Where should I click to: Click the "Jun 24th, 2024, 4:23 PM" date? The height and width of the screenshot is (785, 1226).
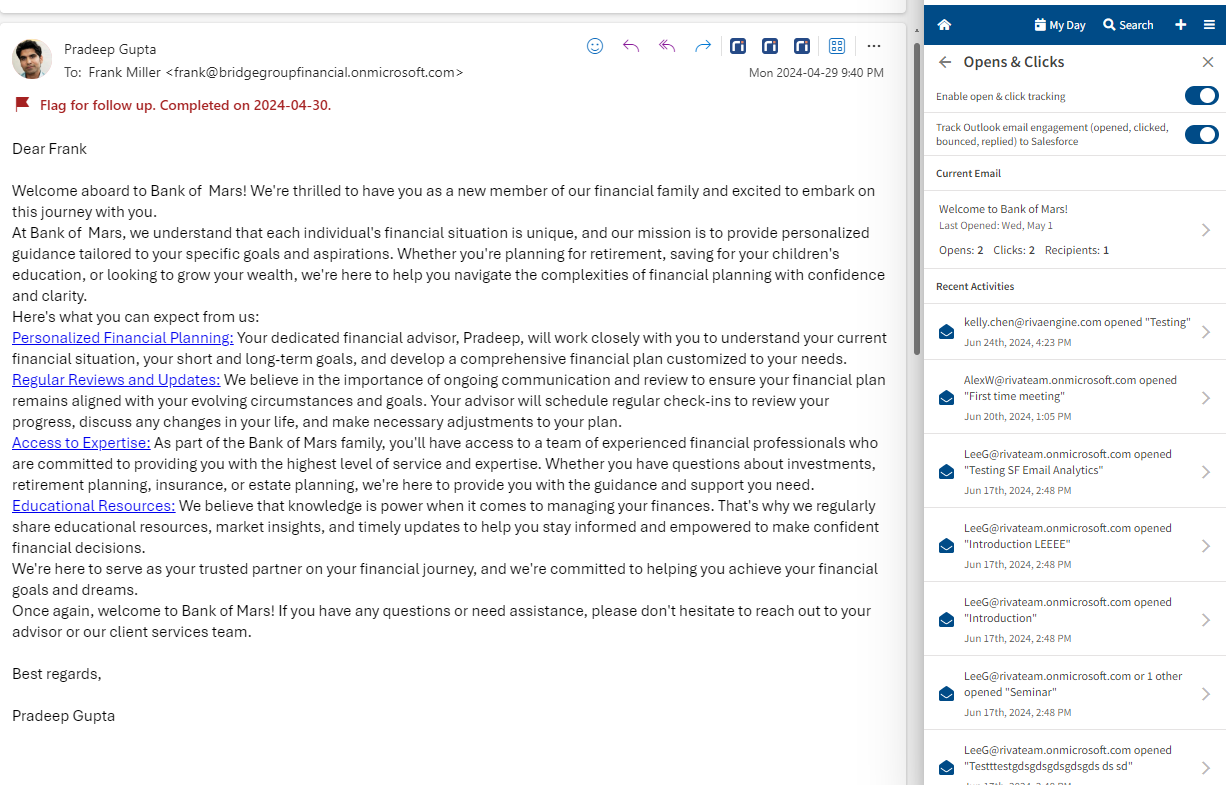point(1017,342)
